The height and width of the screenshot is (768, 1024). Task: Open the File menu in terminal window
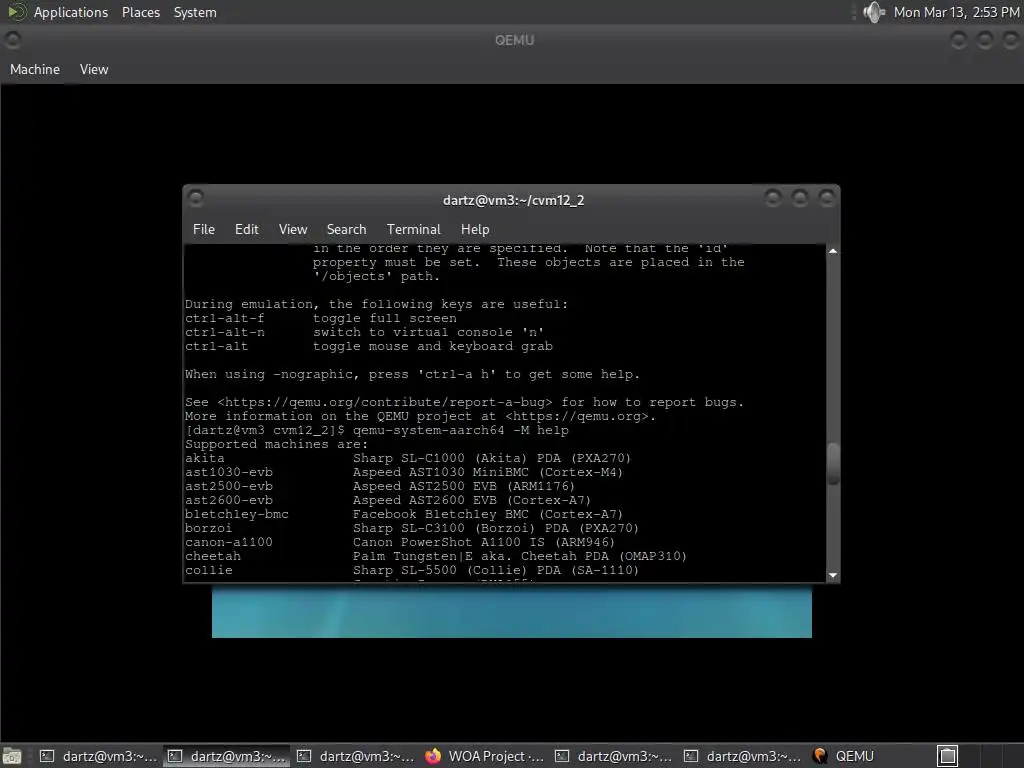click(204, 229)
